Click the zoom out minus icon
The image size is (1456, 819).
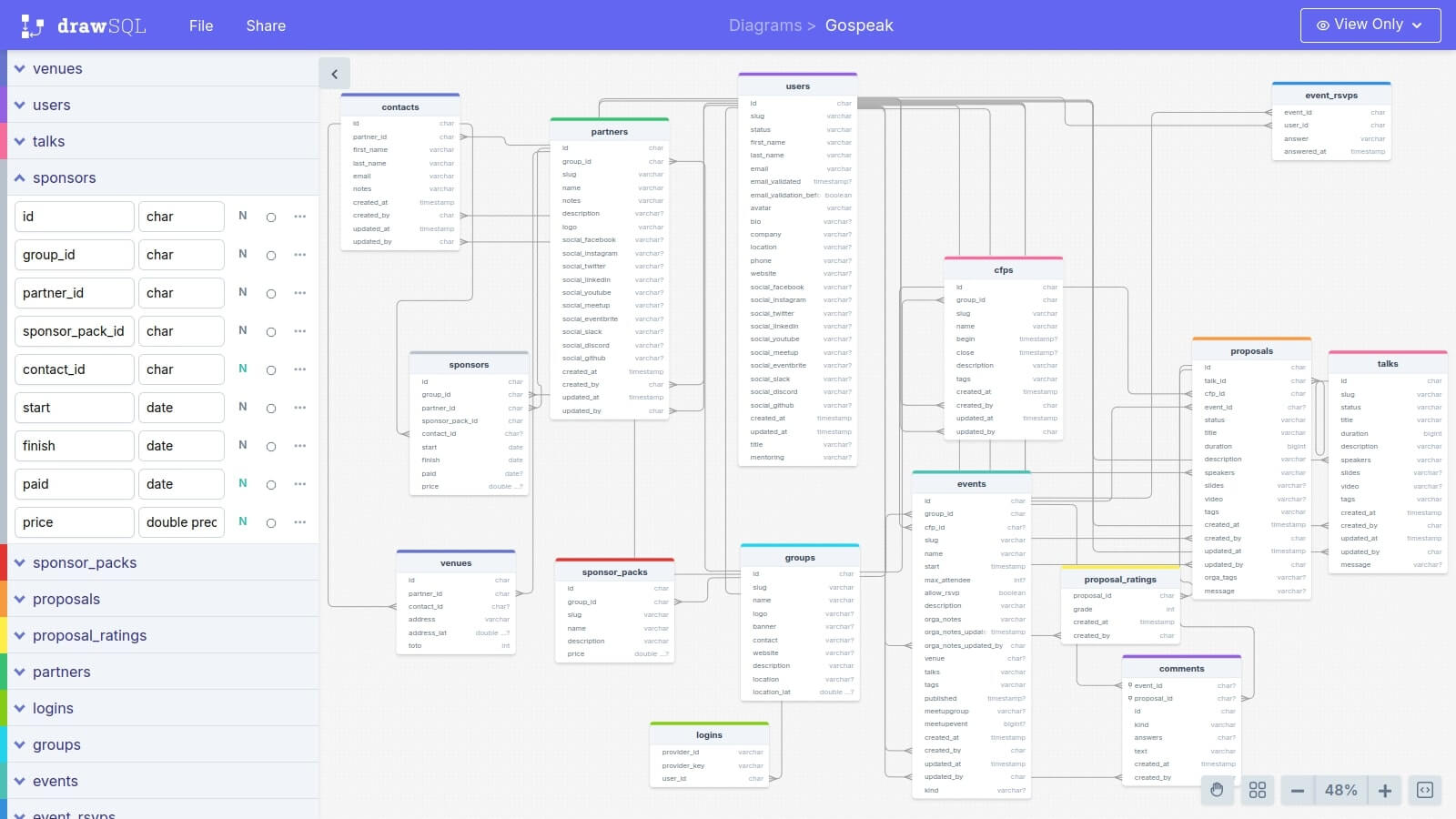[x=1298, y=790]
